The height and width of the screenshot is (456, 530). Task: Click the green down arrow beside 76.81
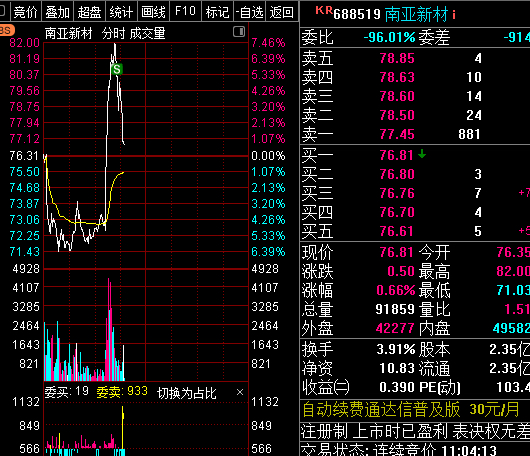[422, 154]
